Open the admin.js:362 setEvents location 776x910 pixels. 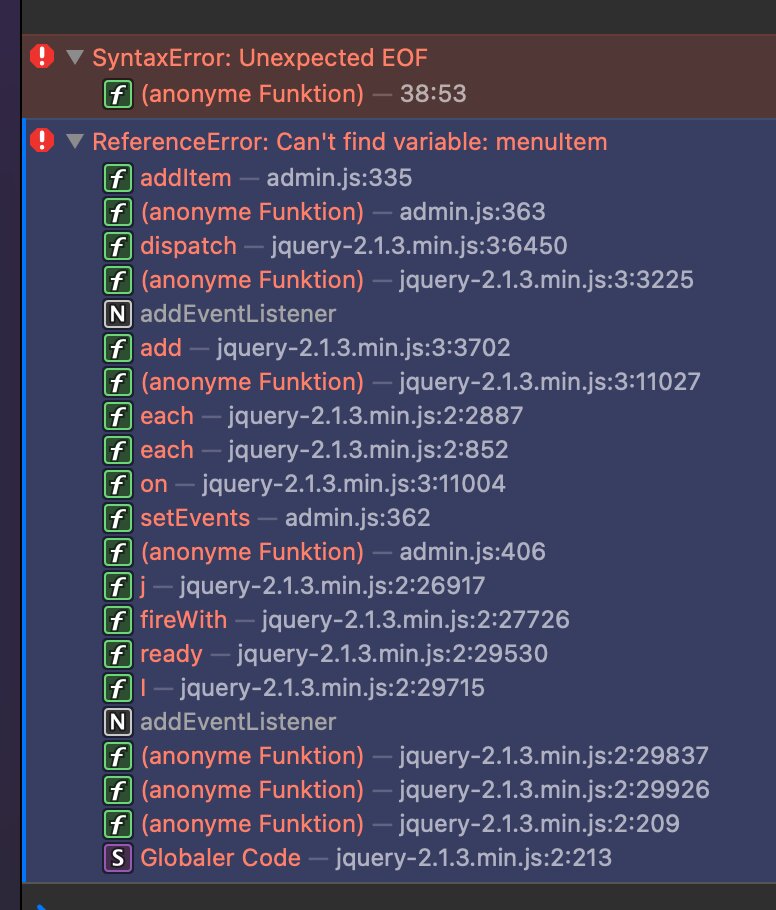coord(357,518)
